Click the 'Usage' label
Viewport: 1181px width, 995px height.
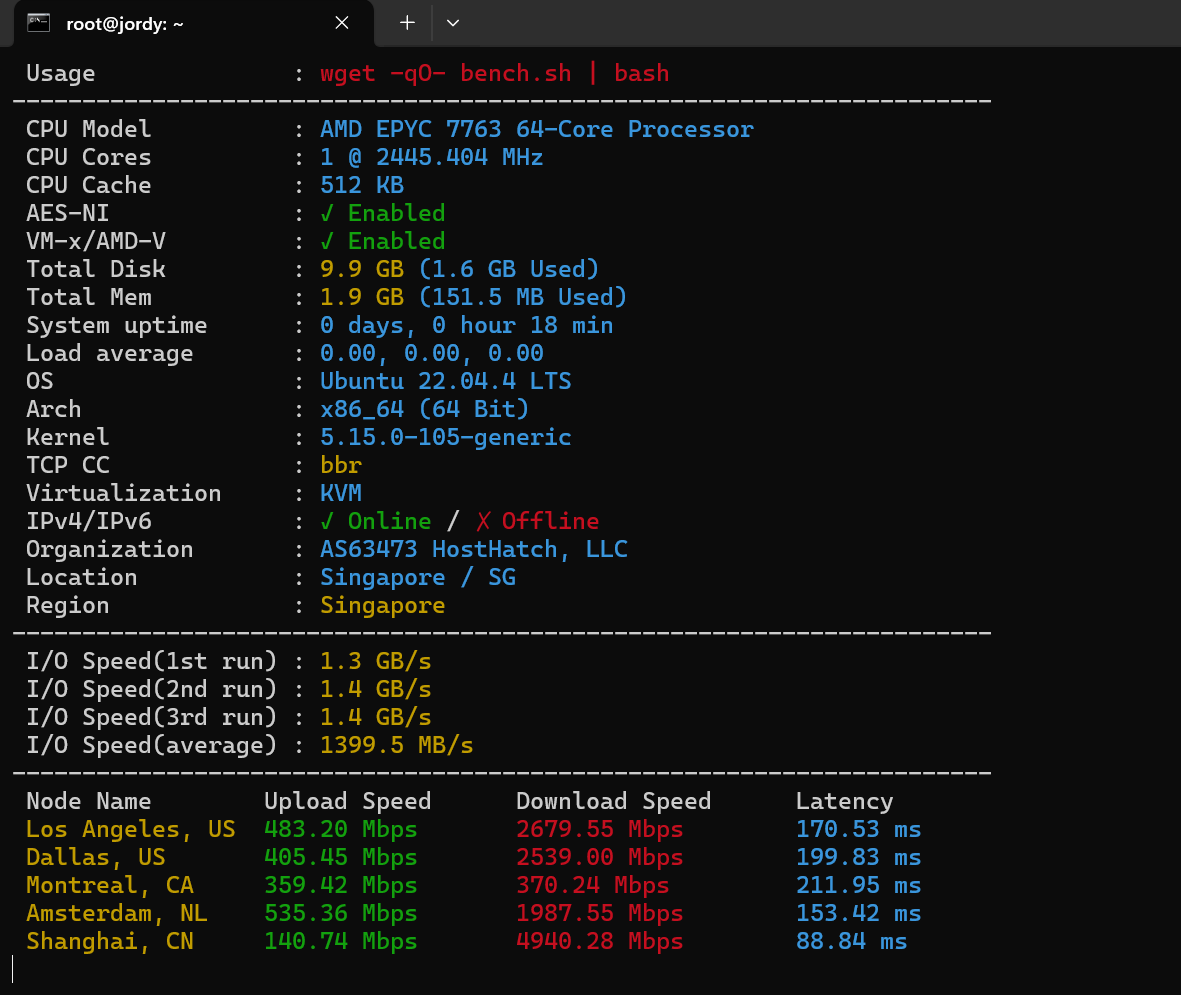tap(61, 74)
